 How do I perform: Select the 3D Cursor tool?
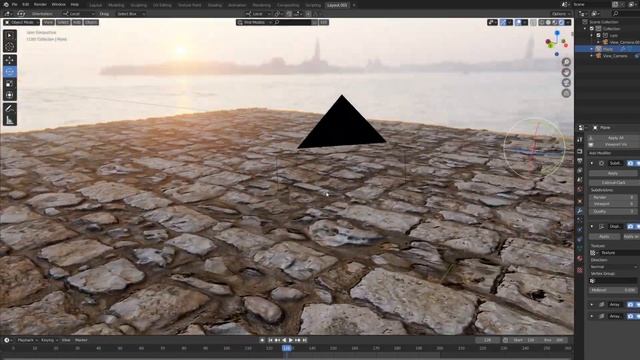tap(10, 47)
